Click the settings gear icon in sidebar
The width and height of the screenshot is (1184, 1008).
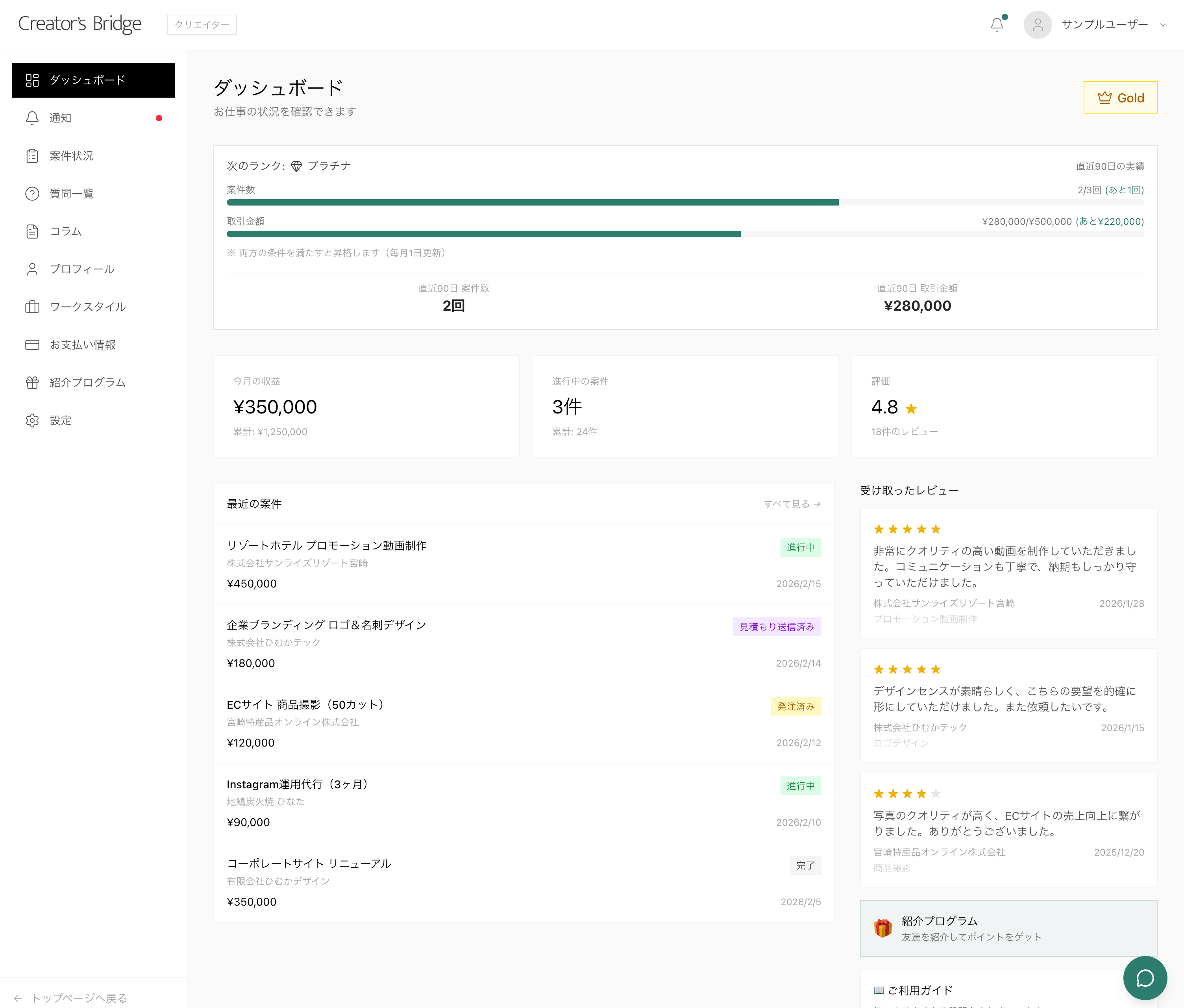(x=33, y=421)
